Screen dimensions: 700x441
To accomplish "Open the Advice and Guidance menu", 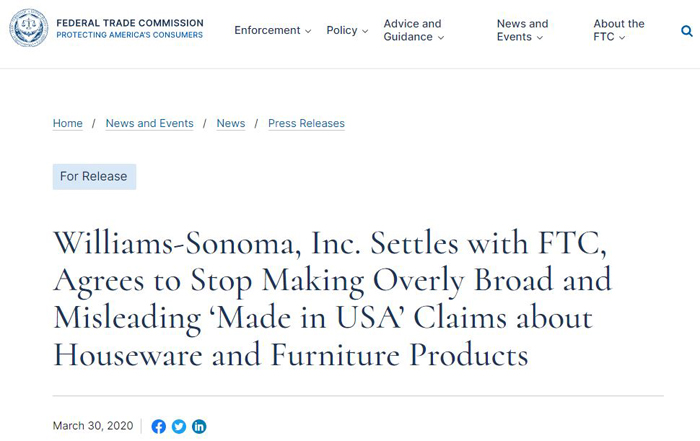I will point(413,30).
